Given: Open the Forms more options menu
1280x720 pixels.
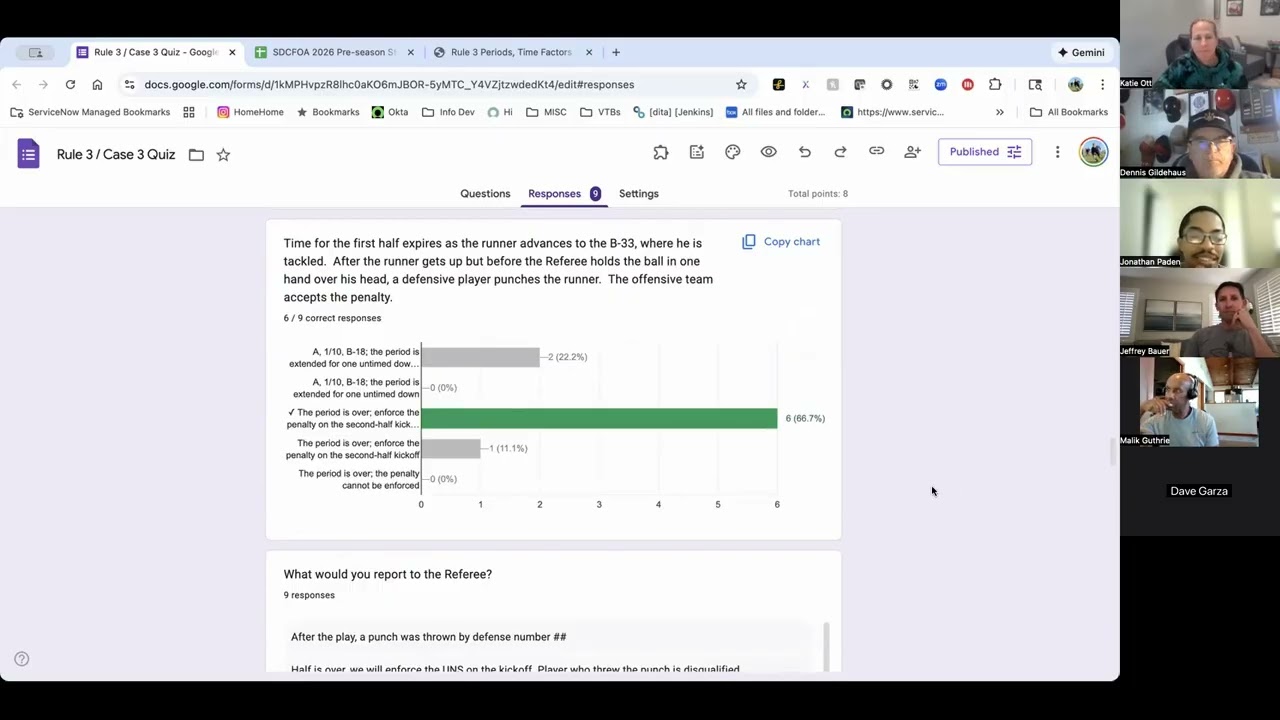Looking at the screenshot, I should click(1057, 152).
